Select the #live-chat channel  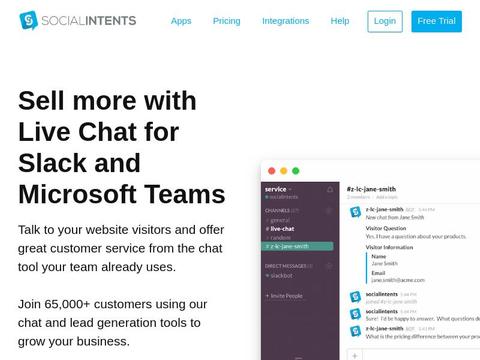(280, 229)
